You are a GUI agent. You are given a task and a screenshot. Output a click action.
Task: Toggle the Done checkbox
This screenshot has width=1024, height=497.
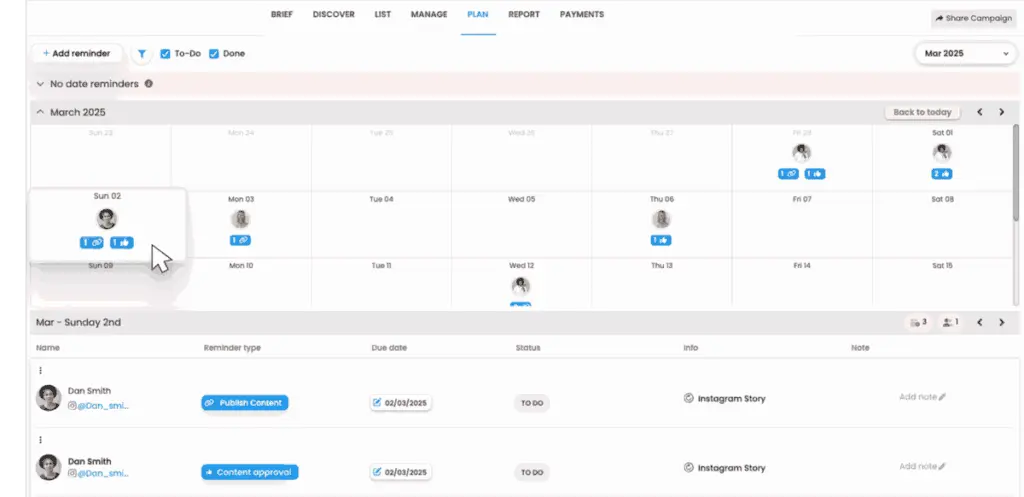214,54
